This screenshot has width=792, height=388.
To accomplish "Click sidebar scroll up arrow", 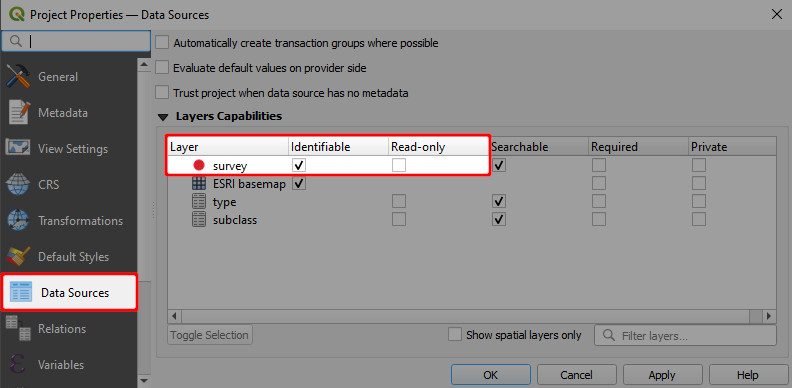I will [x=144, y=65].
